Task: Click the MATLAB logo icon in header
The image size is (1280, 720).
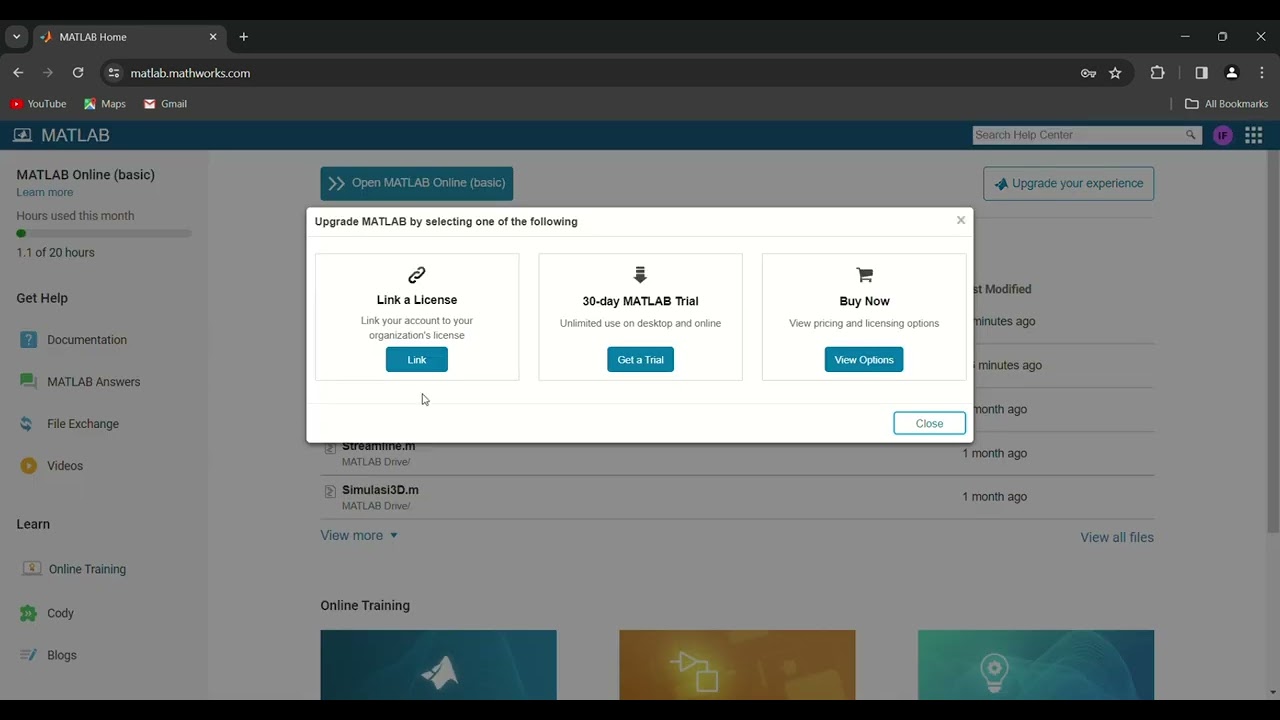Action: coord(22,135)
